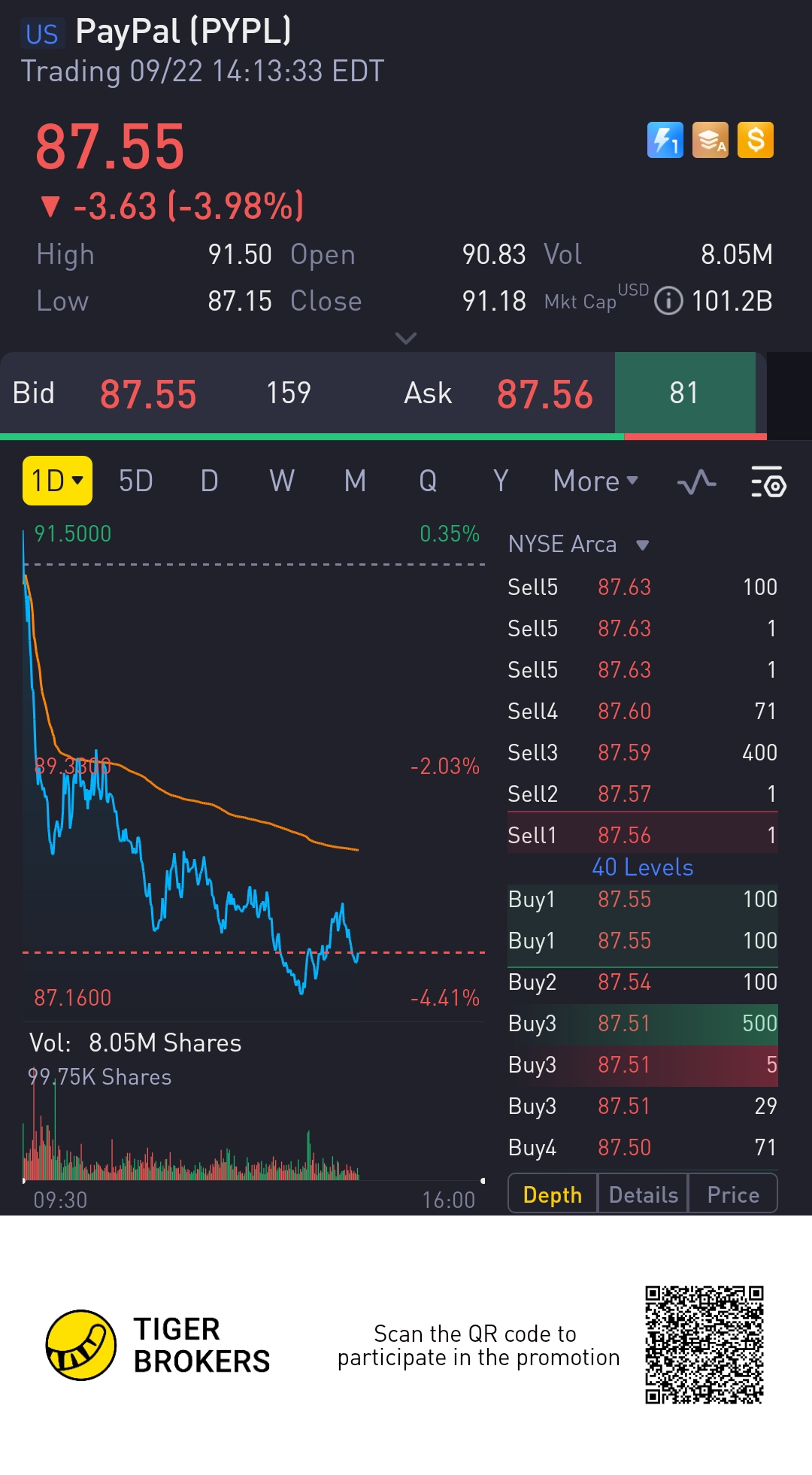Tap Scan the QR code promotion text

478,1345
